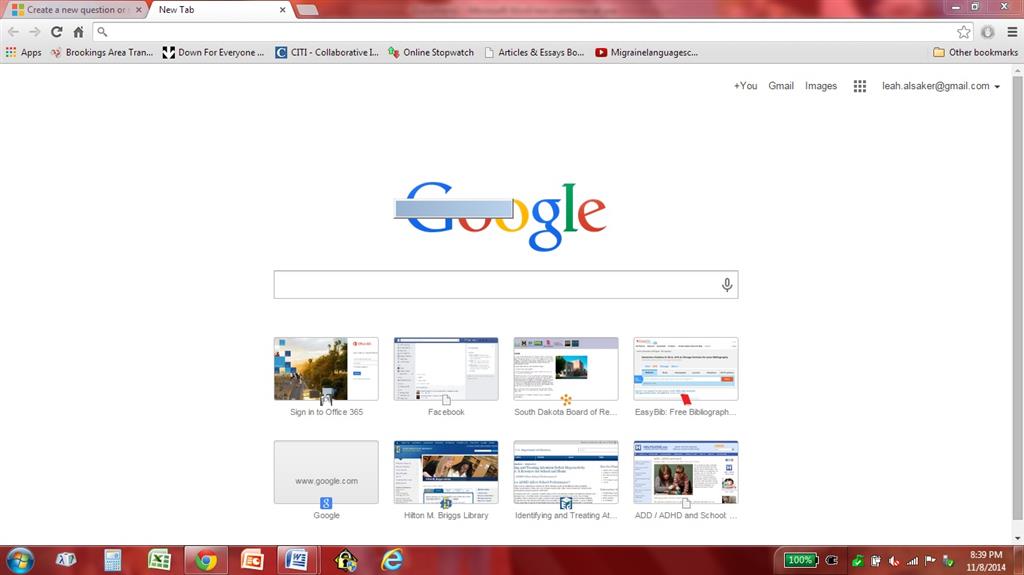Start voice search with the microphone icon
Image resolution: width=1024 pixels, height=575 pixels.
pyautogui.click(x=727, y=285)
